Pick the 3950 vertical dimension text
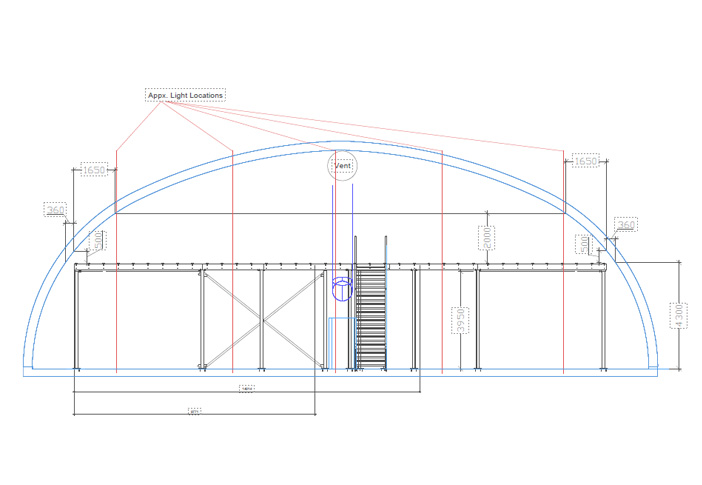702x485 pixels. [459, 320]
